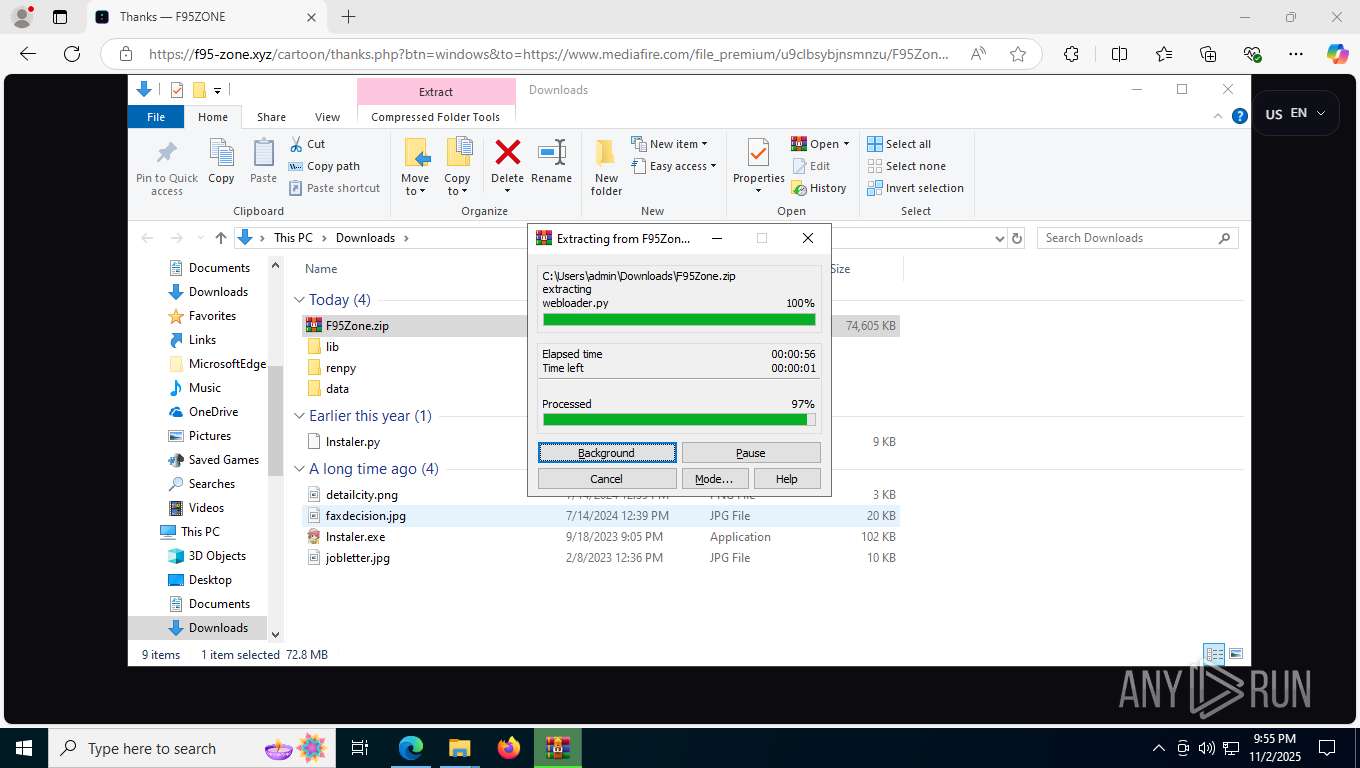Click the Background button in WinRAR dialog
Image resolution: width=1360 pixels, height=768 pixels.
pos(607,453)
